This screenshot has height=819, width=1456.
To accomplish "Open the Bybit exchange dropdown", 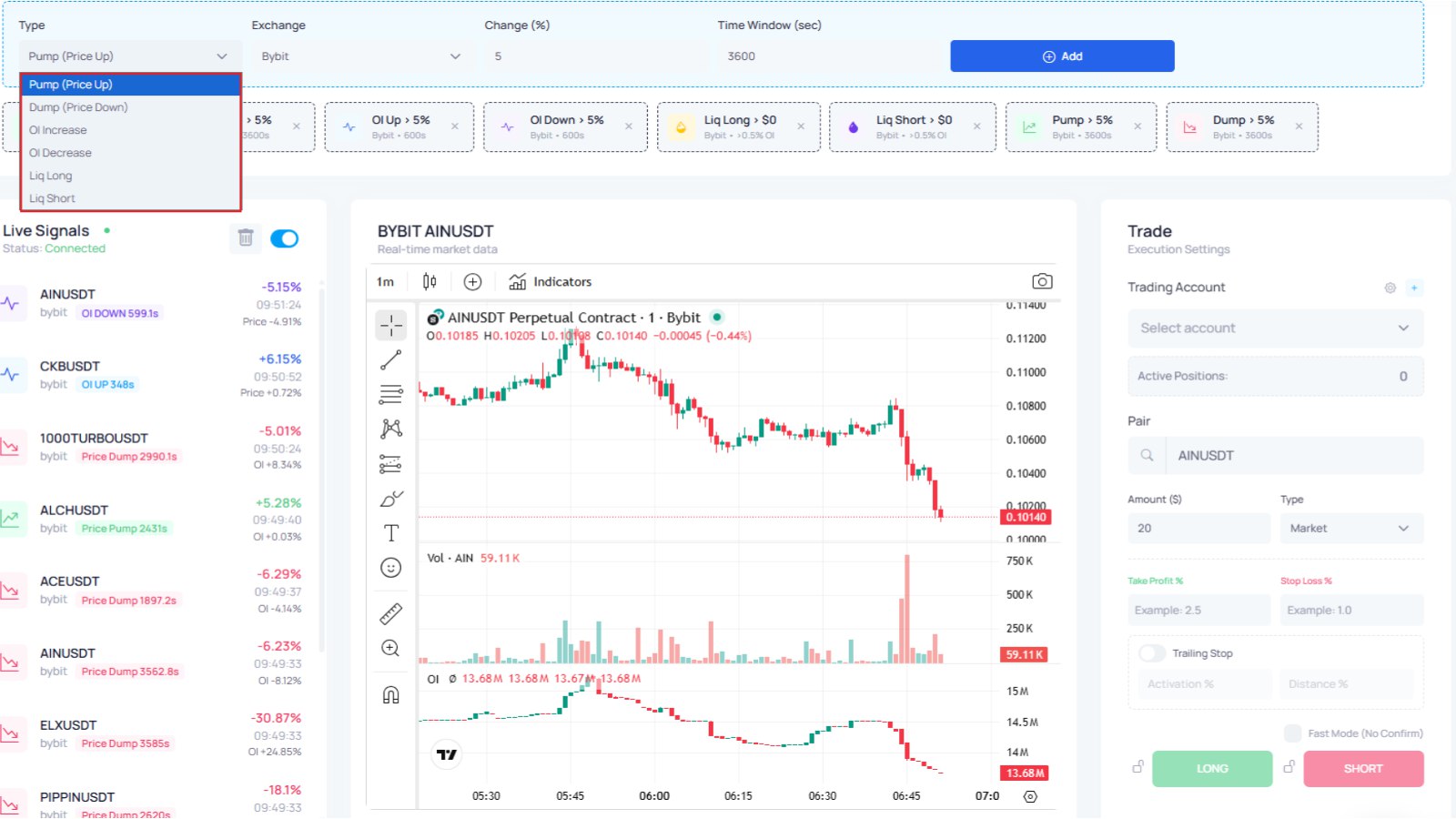I will (362, 56).
